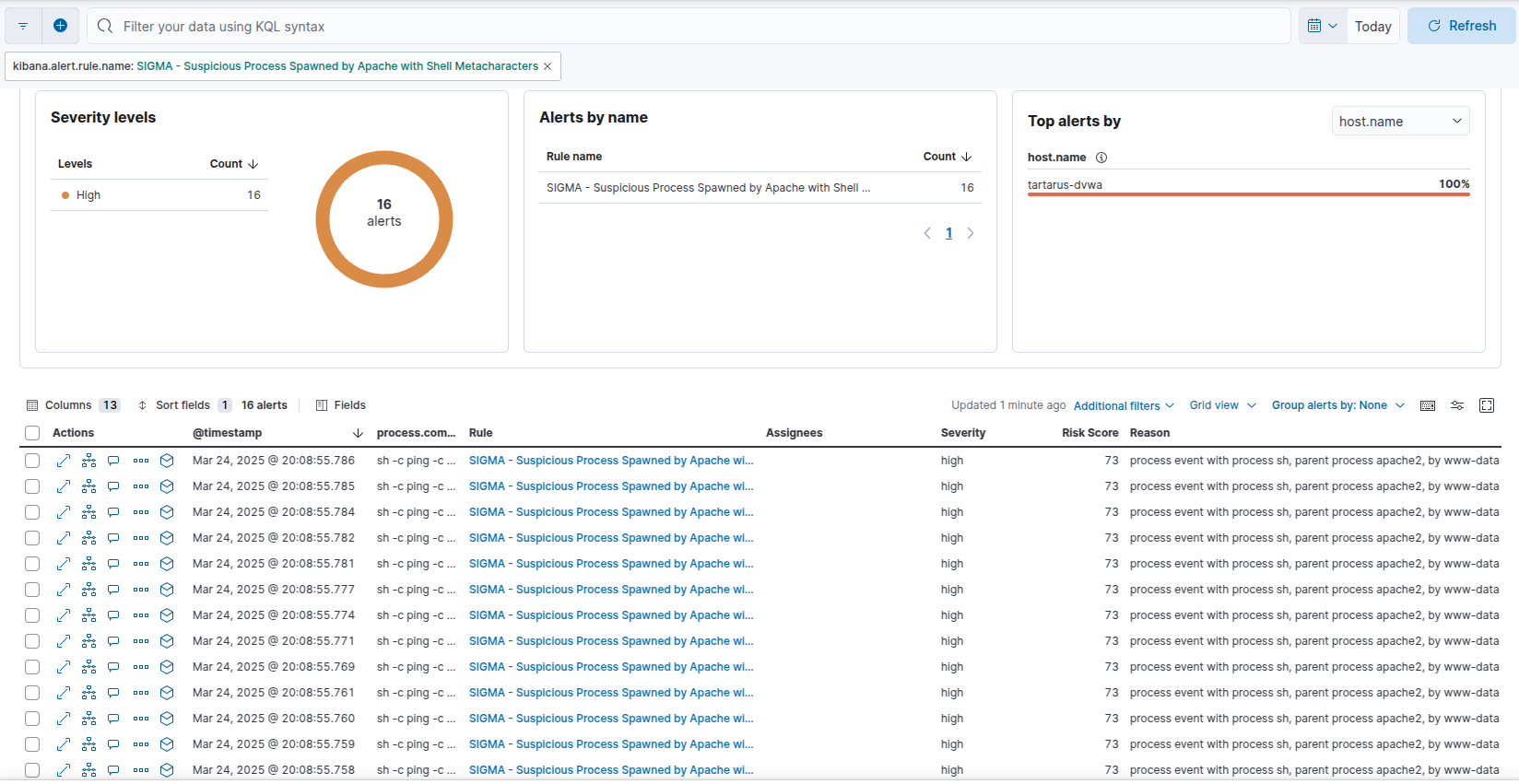This screenshot has width=1519, height=784.
Task: Investigate the 20:08:55.781 alert in timeline
Action: 167,564
